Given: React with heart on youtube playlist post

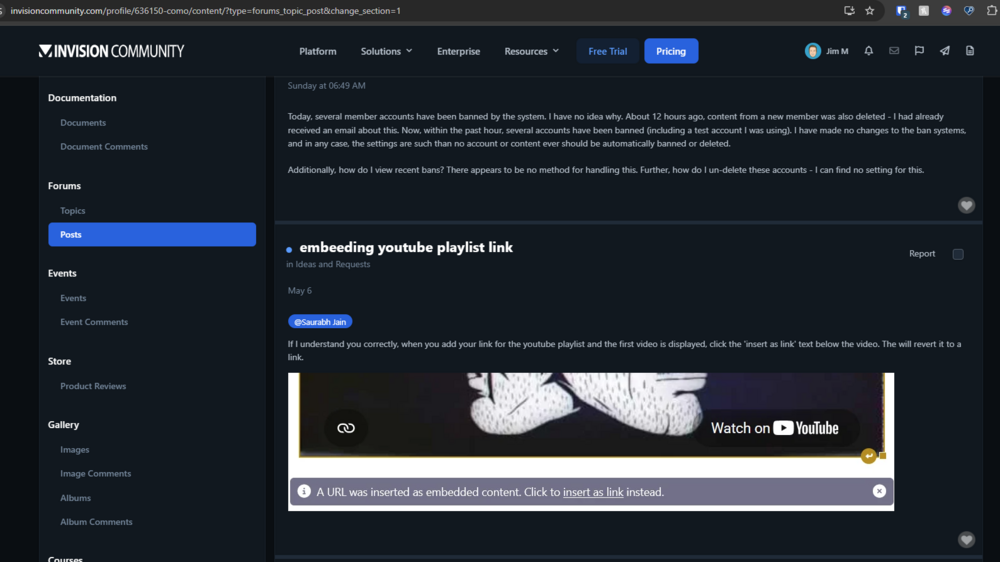Looking at the screenshot, I should 966,540.
